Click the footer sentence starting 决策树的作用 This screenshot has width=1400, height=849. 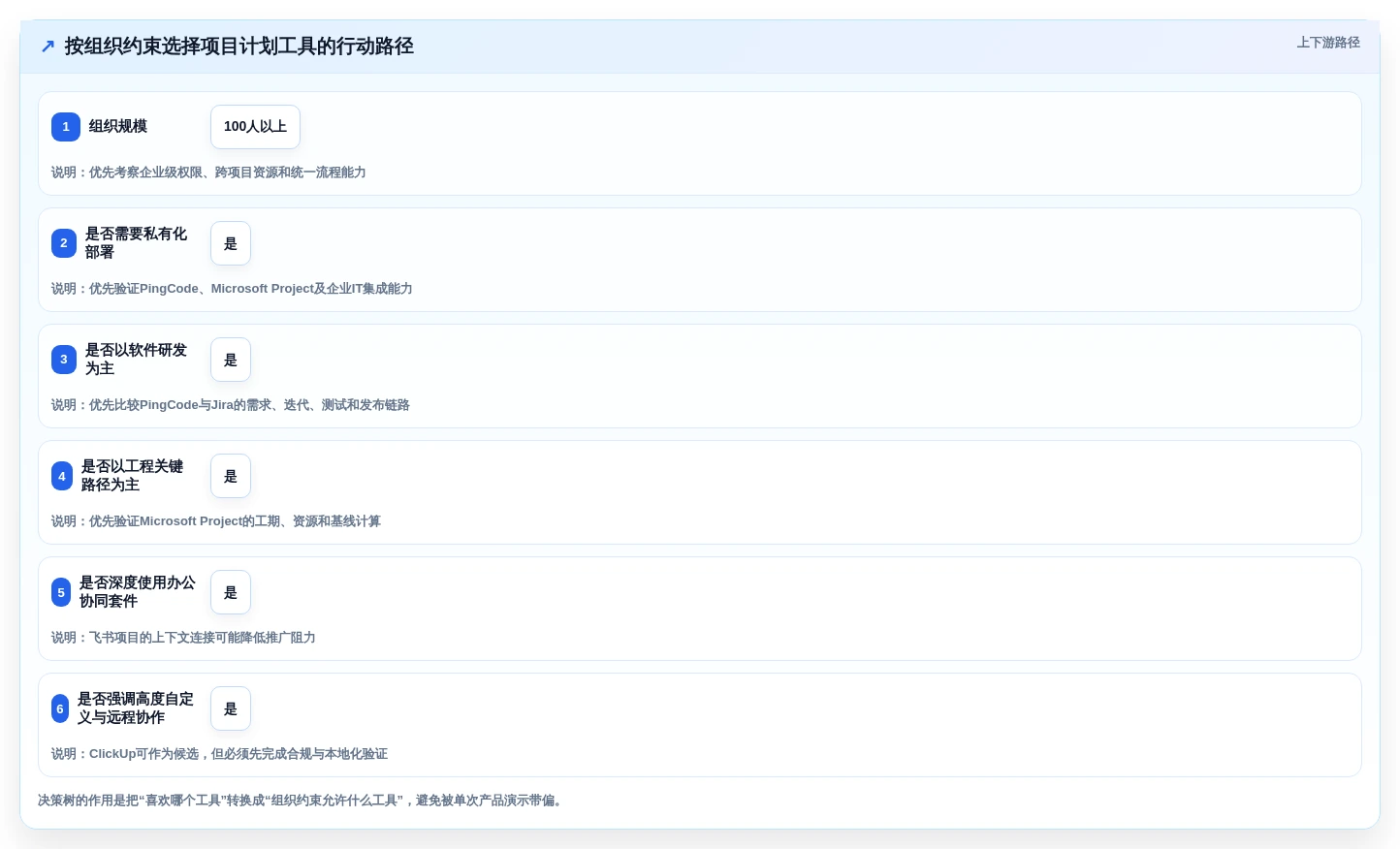click(302, 801)
